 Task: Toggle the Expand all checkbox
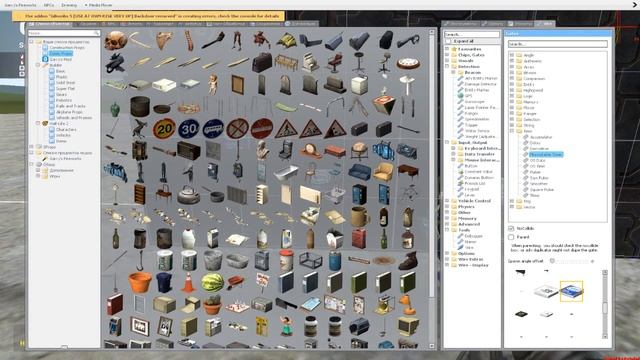(448, 41)
